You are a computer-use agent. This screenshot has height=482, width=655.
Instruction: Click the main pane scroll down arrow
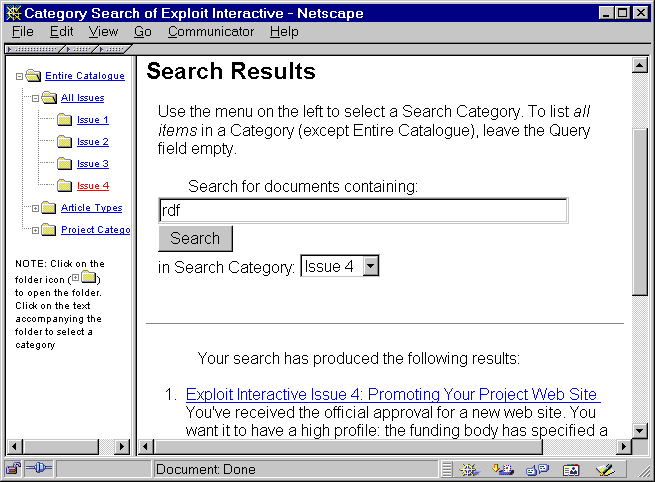click(x=640, y=430)
